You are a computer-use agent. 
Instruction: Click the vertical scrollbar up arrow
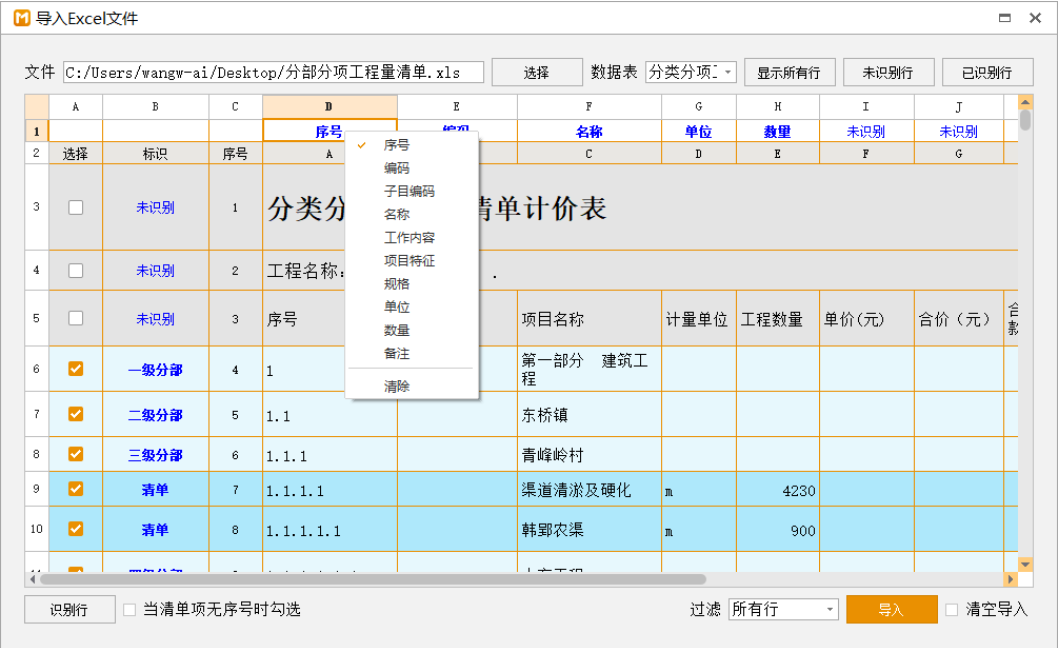click(x=1025, y=103)
